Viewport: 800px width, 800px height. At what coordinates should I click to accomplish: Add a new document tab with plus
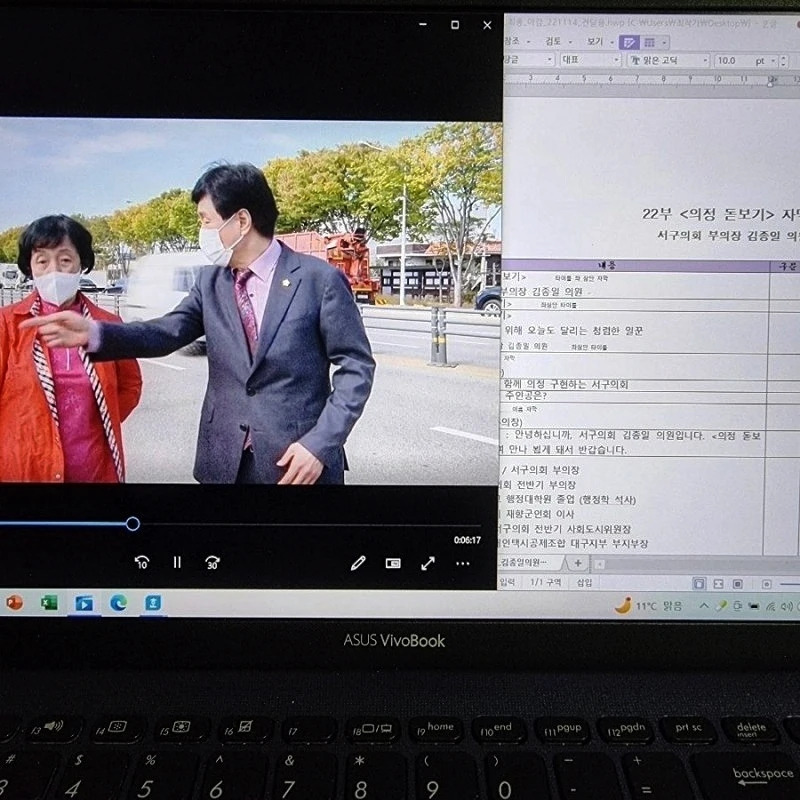[578, 563]
